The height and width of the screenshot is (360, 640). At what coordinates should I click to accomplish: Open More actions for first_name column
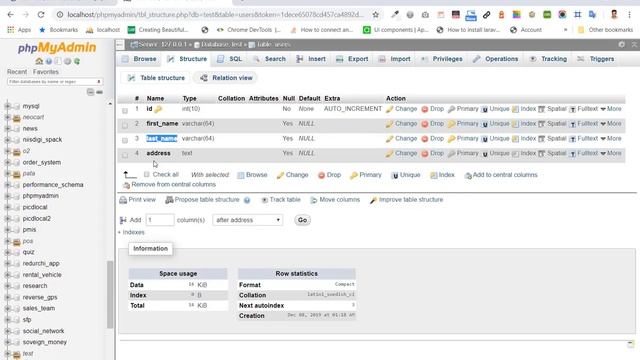coord(611,124)
